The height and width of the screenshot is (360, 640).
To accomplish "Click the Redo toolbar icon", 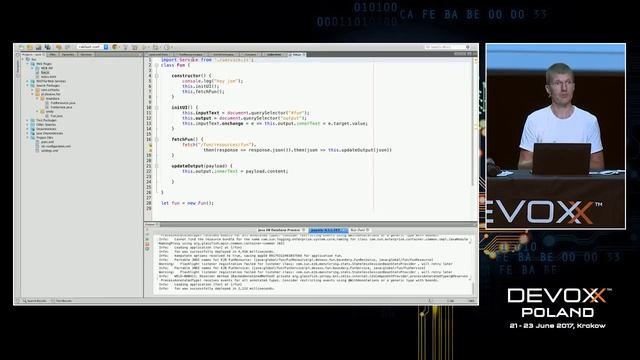I will coord(67,47).
